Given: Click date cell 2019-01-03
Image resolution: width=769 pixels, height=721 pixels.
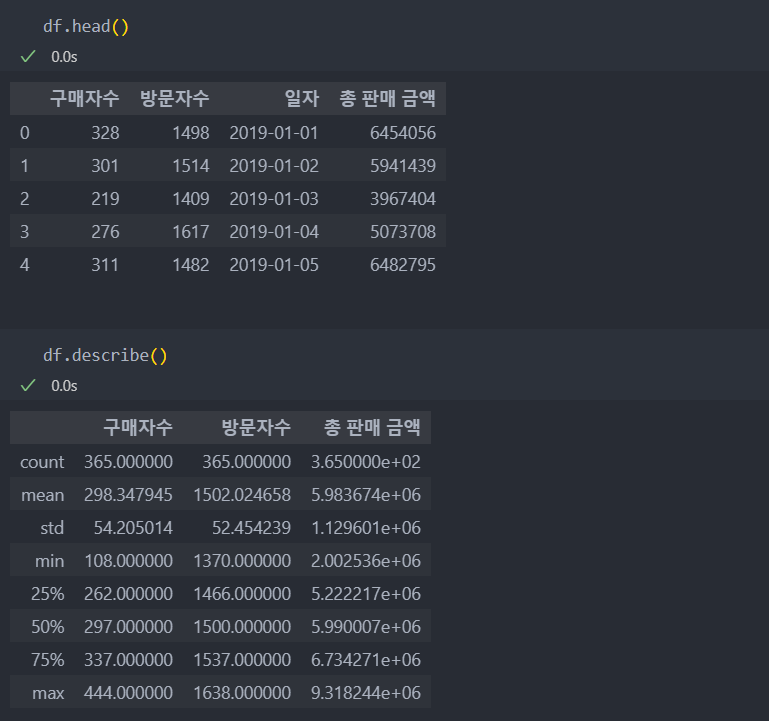Looking at the screenshot, I should [x=274, y=199].
